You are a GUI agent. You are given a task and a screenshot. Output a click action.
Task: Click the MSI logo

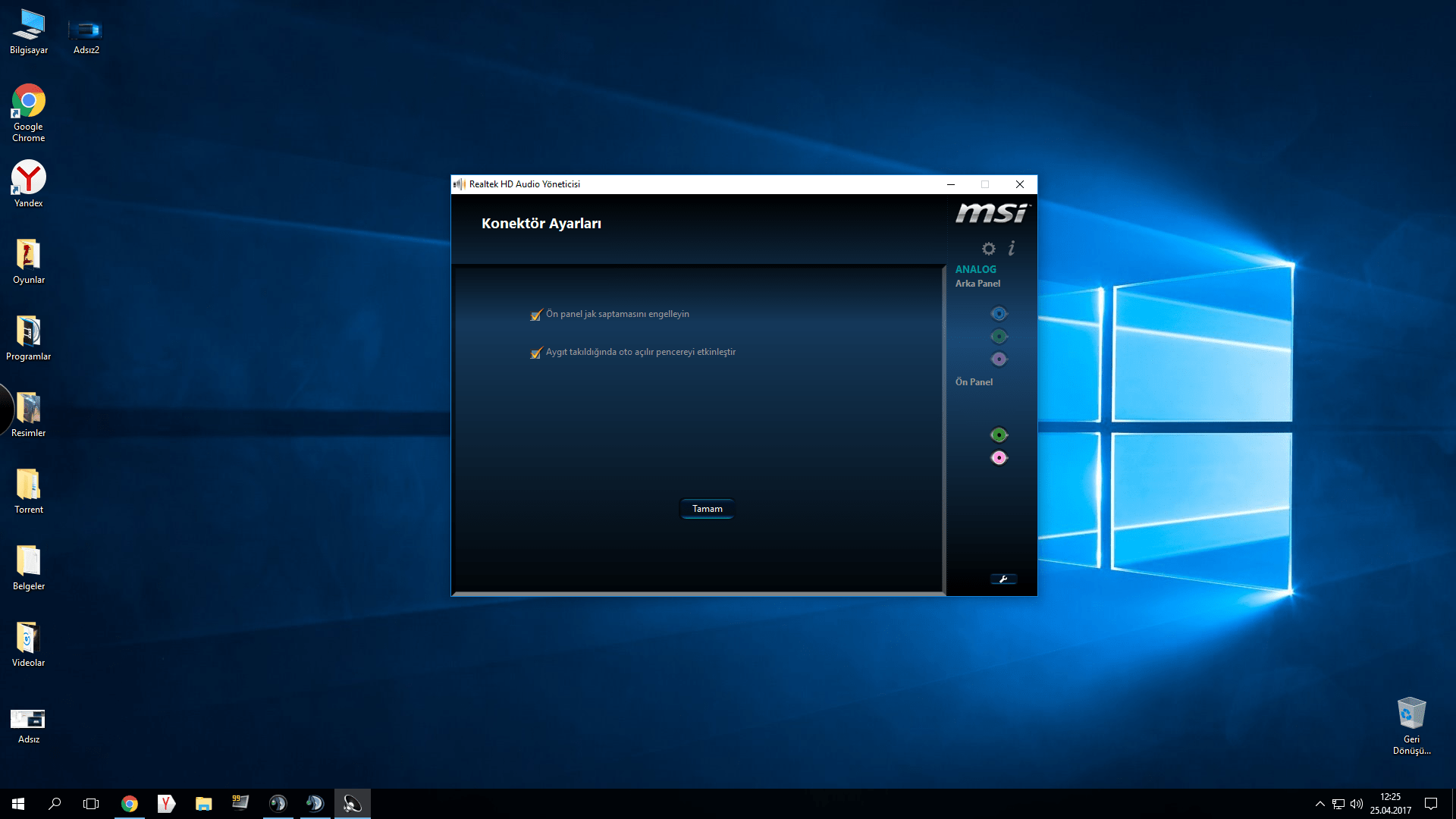tap(992, 213)
